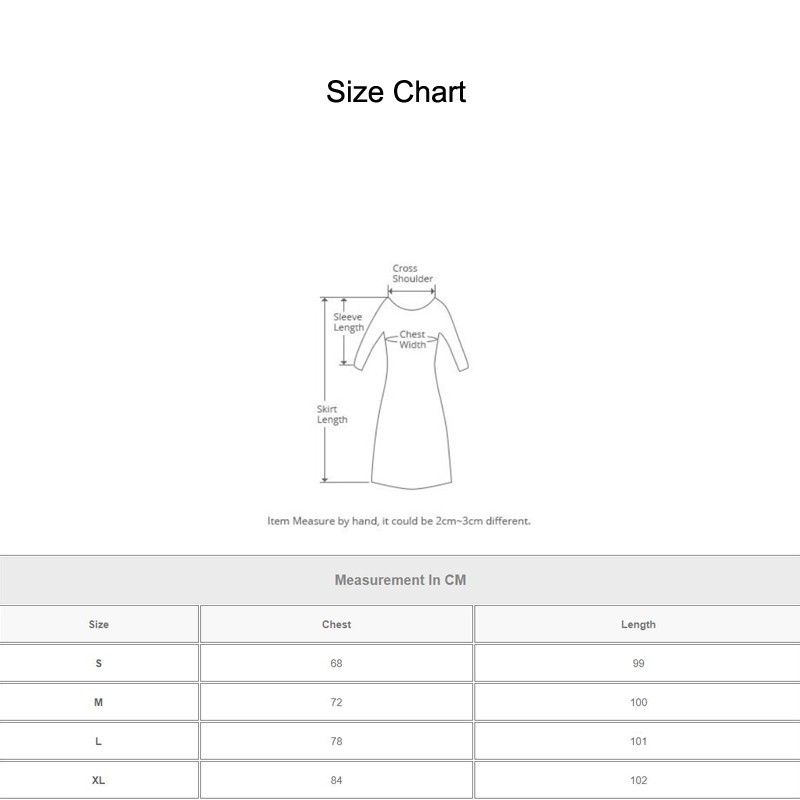
Task: Select the size M row
Action: click(x=100, y=702)
